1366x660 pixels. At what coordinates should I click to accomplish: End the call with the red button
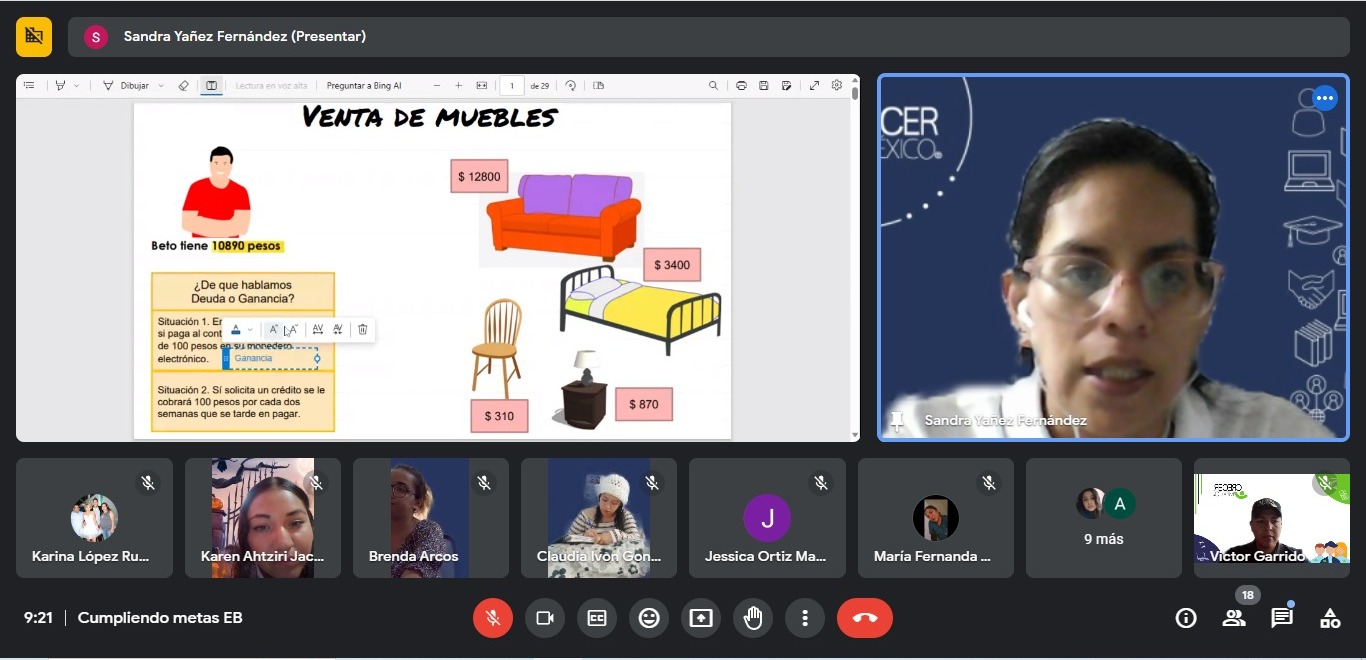tap(863, 618)
